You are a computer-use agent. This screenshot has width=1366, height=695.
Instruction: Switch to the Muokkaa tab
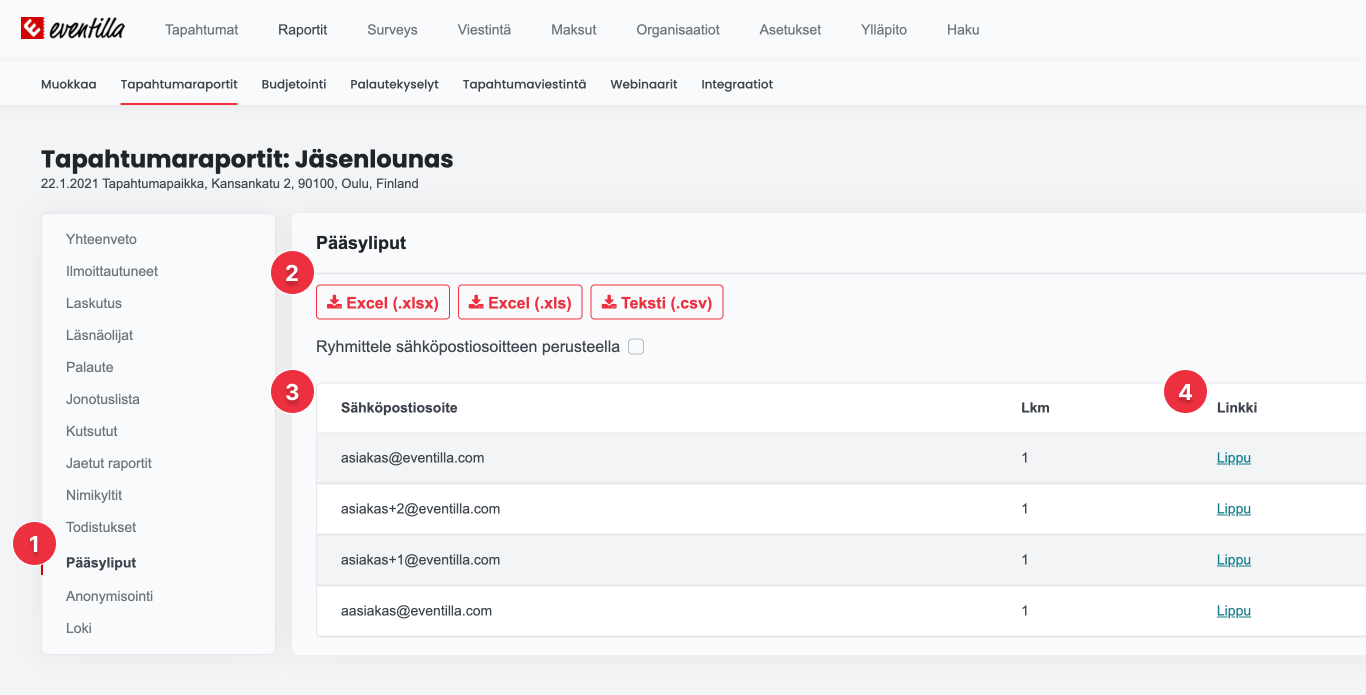(69, 84)
